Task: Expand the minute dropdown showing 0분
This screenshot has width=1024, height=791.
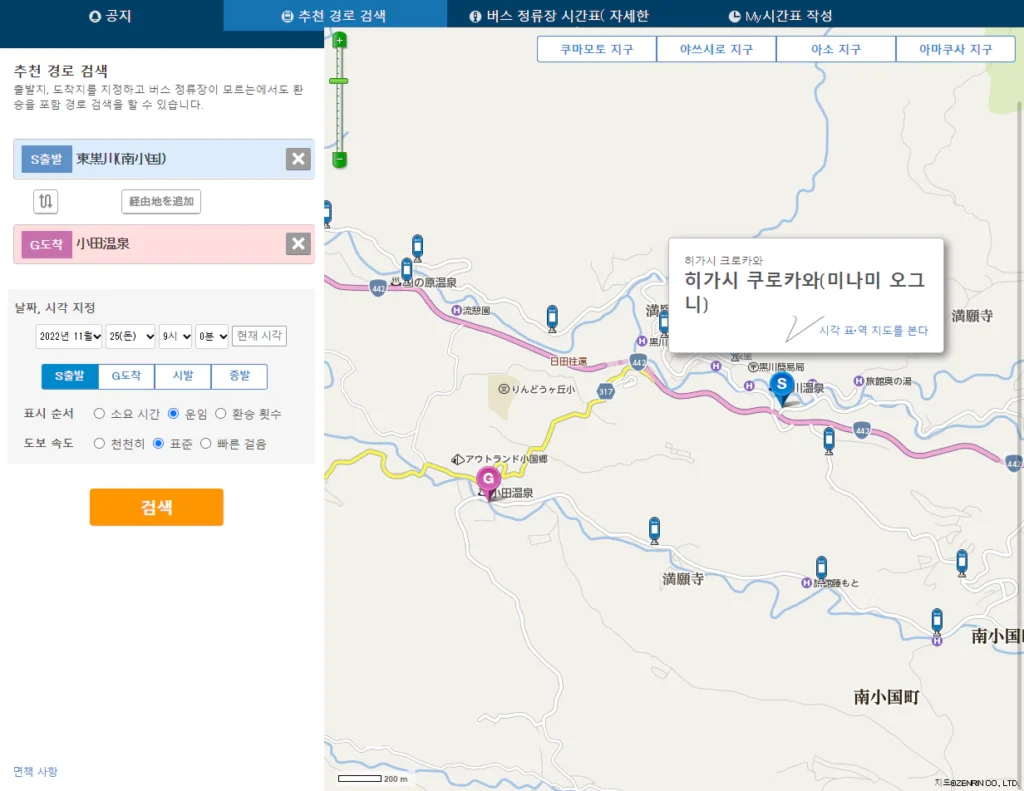Action: [212, 336]
